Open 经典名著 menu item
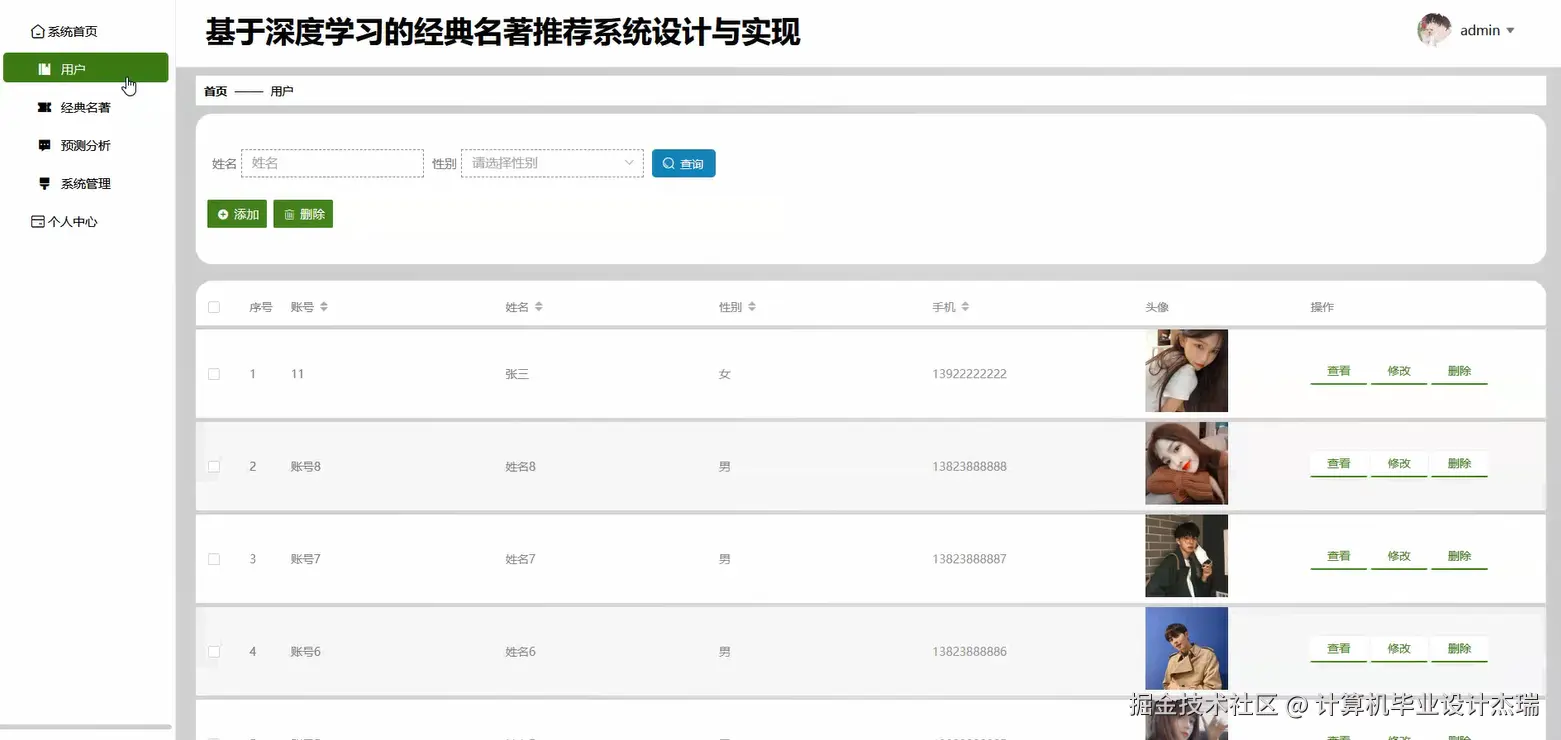This screenshot has height=740, width=1561. (x=86, y=107)
